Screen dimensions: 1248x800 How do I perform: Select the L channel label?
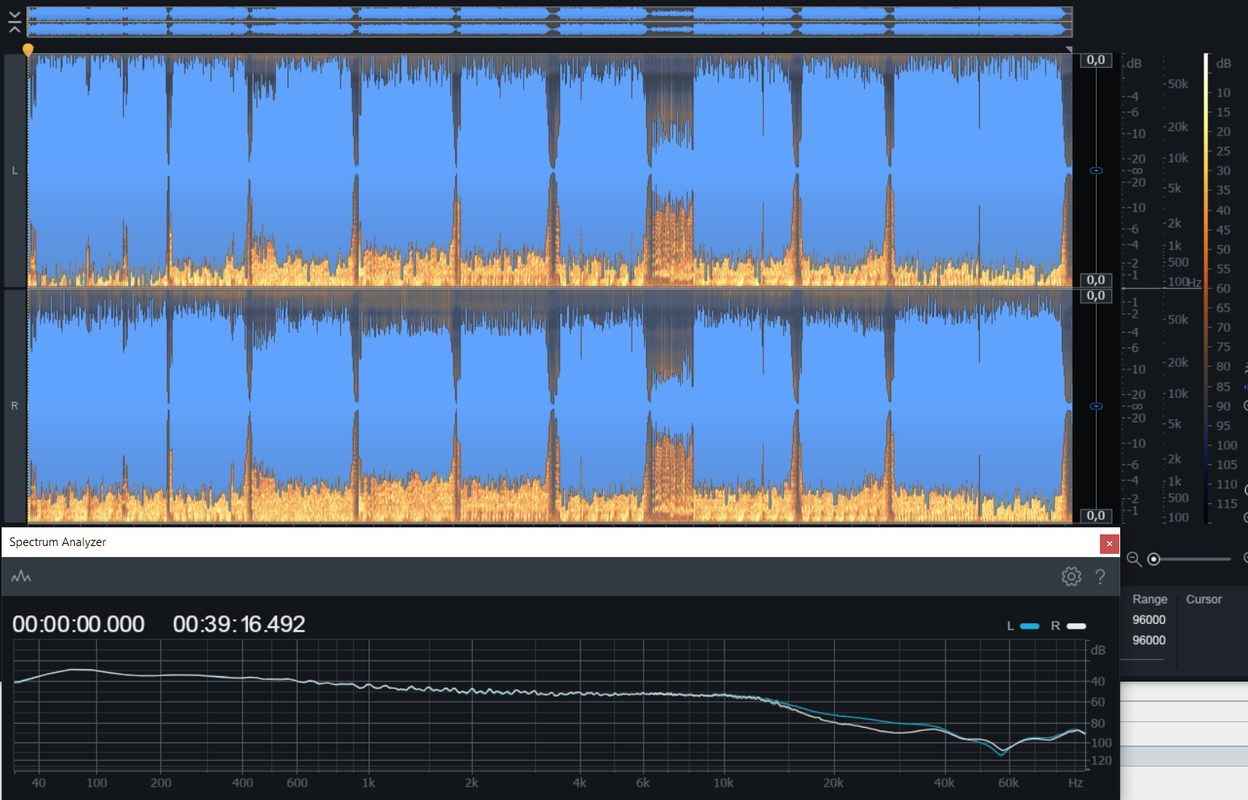[x=14, y=171]
